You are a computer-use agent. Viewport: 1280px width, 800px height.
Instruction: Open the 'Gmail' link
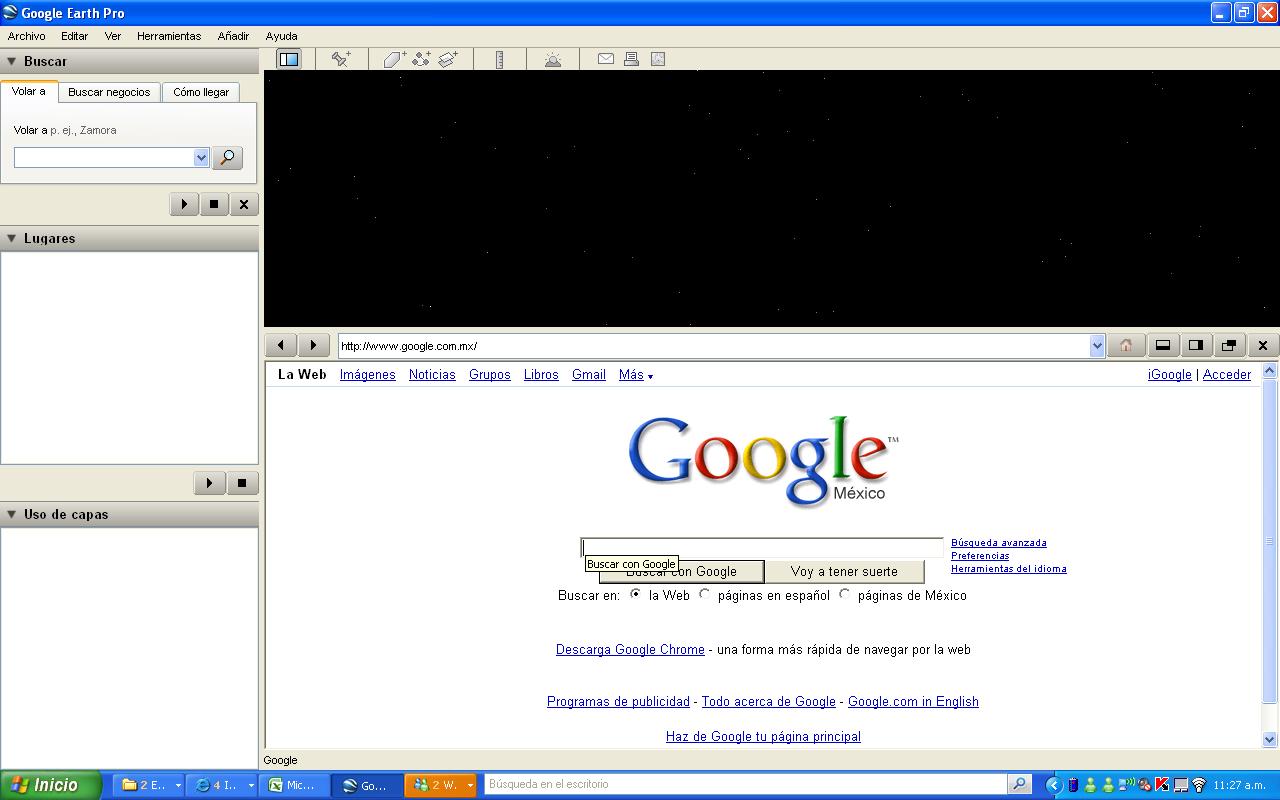point(589,375)
